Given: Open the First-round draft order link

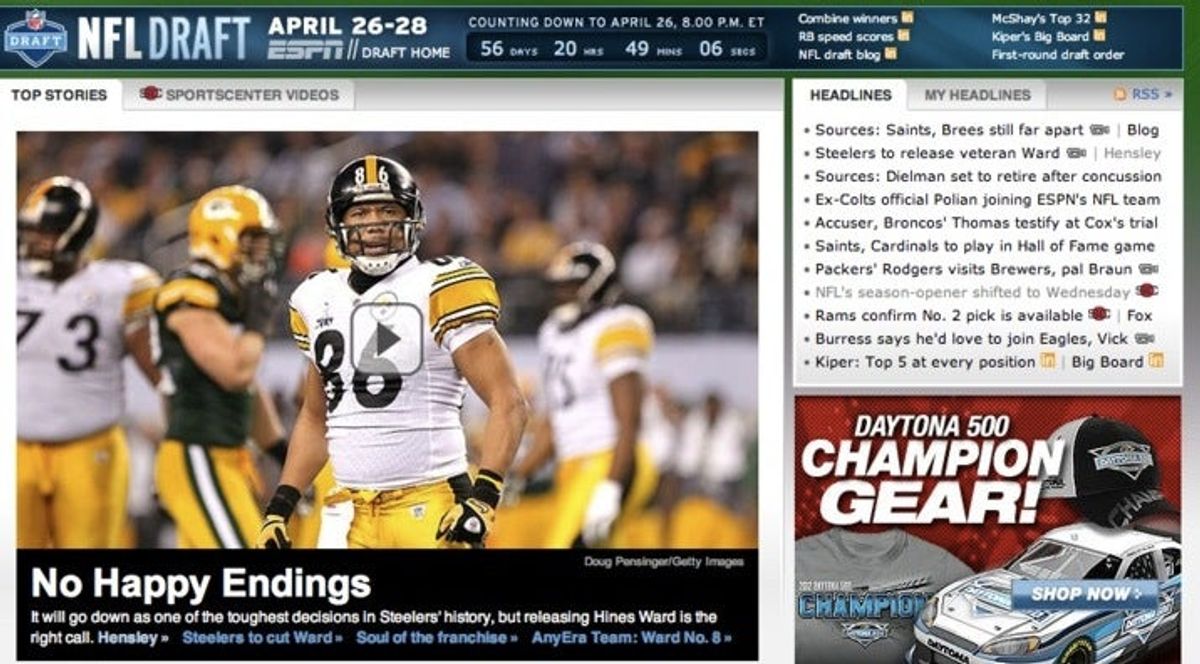Looking at the screenshot, I should tap(1058, 55).
